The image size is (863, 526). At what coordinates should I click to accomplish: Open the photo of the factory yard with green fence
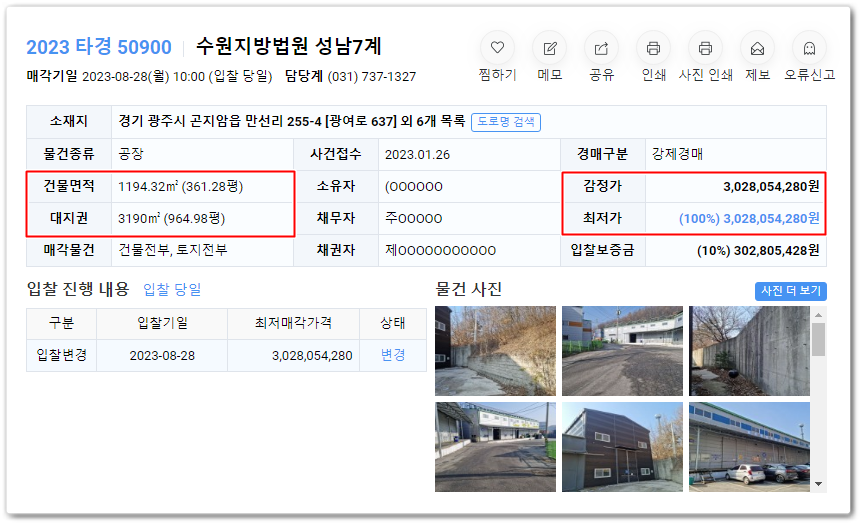(622, 350)
